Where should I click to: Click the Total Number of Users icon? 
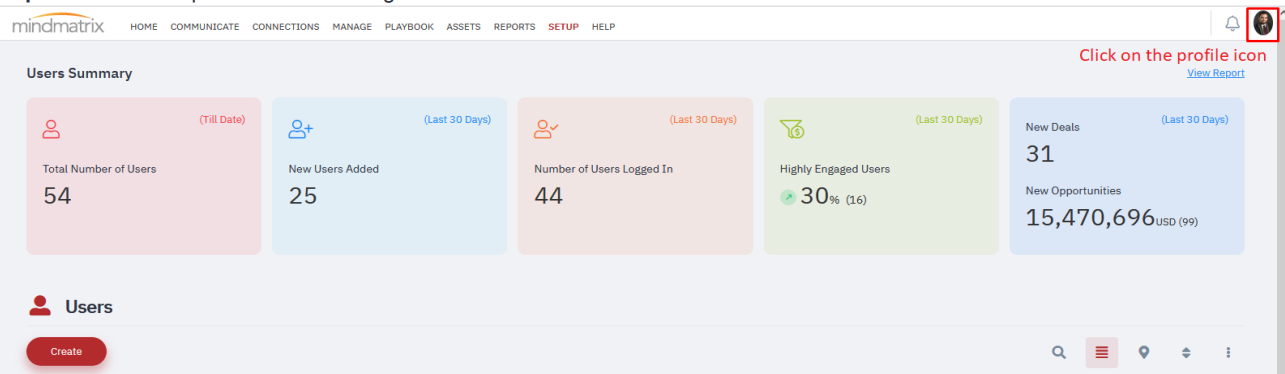[52, 129]
